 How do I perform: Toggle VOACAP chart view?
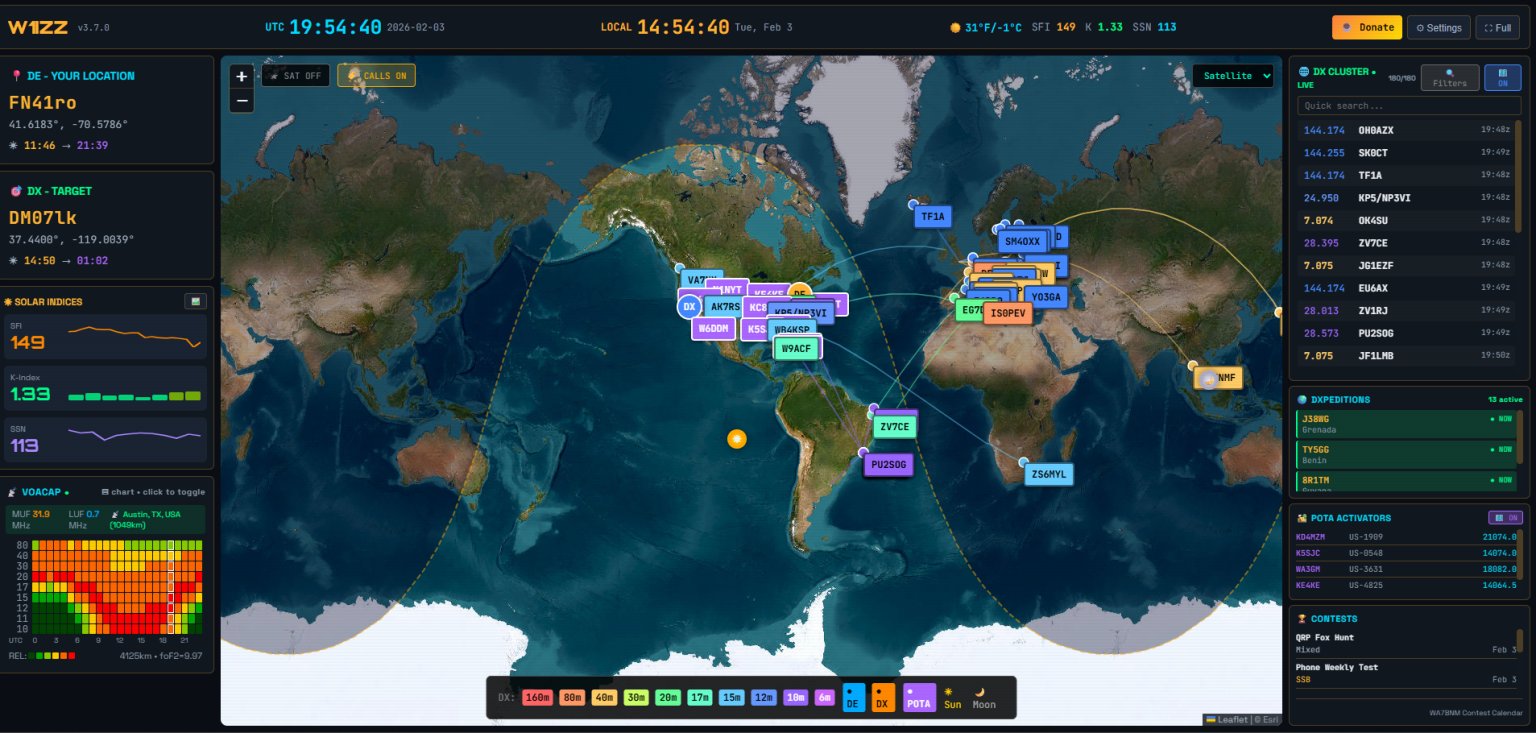151,492
